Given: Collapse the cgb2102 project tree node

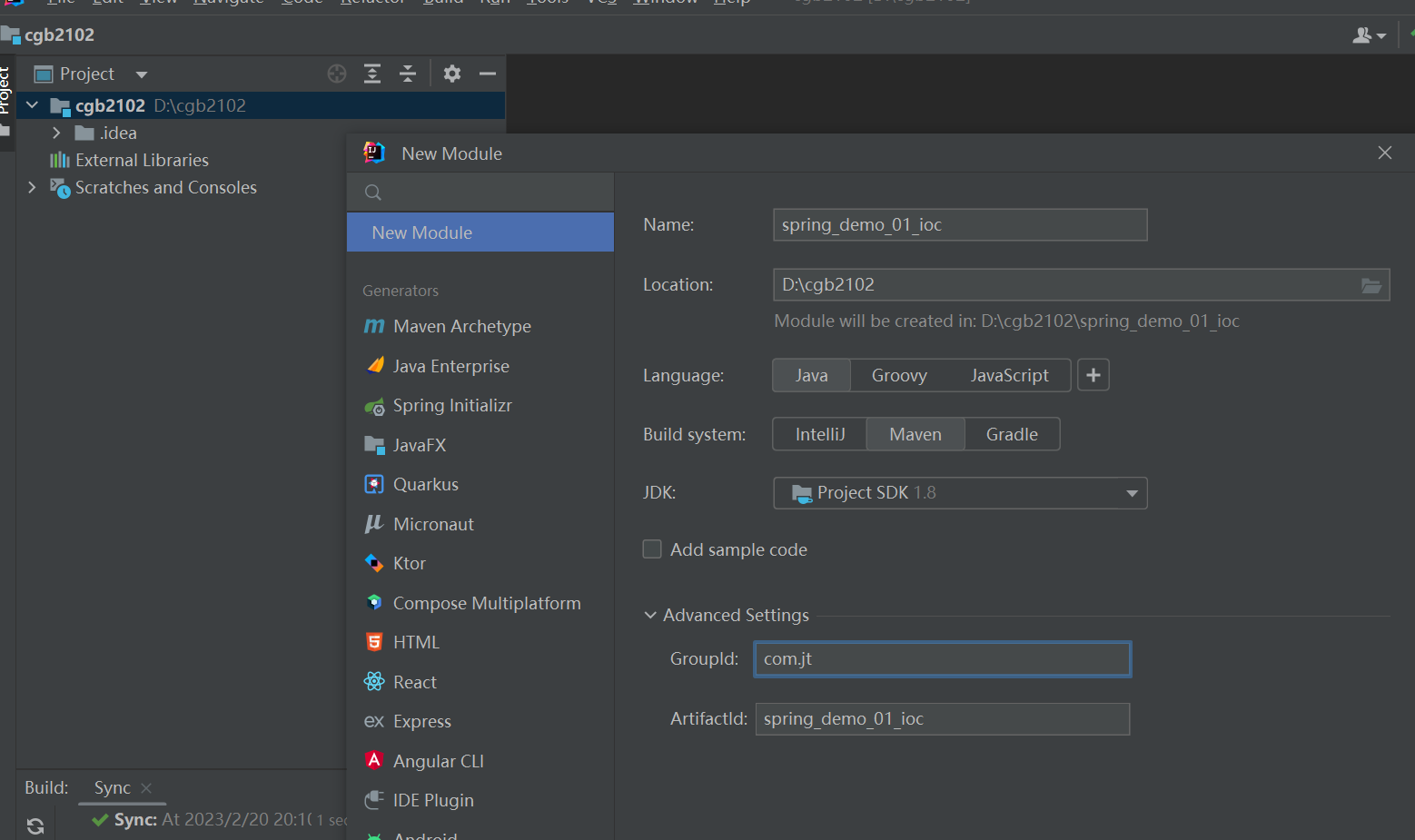Looking at the screenshot, I should pyautogui.click(x=33, y=105).
